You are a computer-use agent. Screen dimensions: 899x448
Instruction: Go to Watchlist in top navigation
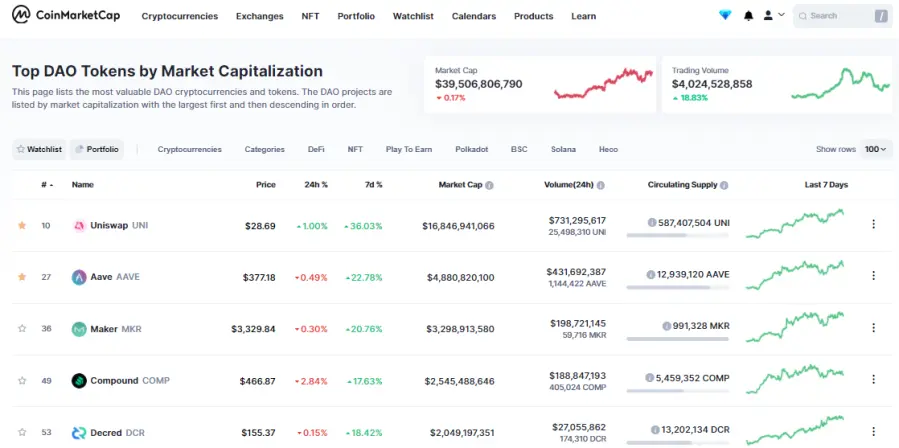pyautogui.click(x=413, y=16)
